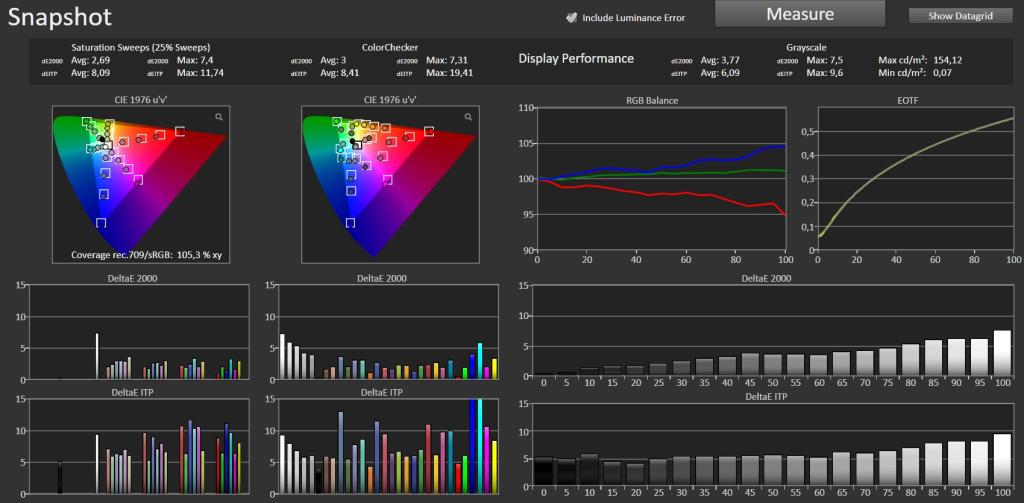Start a reading with the Measure button
The width and height of the screenshot is (1024, 503).
point(800,14)
